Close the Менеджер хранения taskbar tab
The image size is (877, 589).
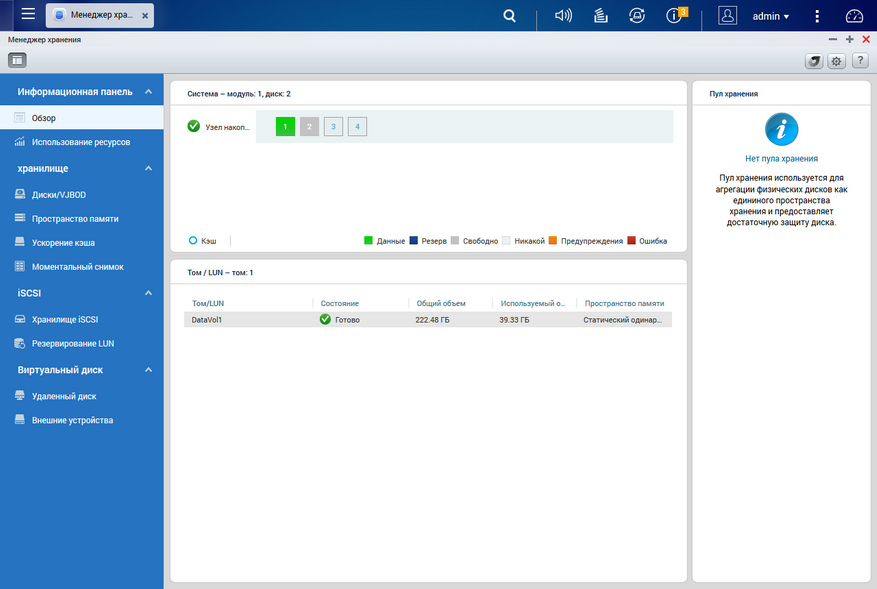[x=145, y=16]
